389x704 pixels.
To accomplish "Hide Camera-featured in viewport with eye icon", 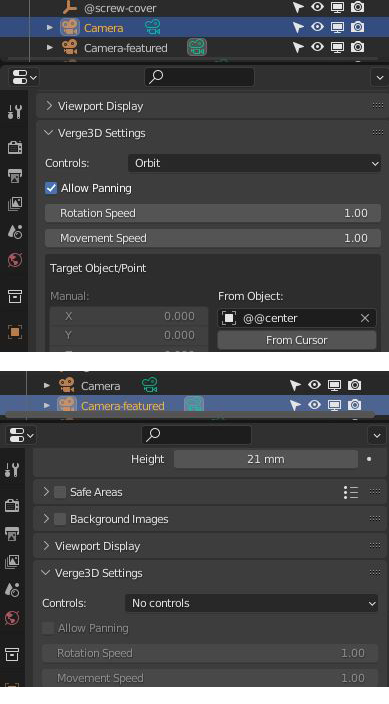I will coord(317,47).
